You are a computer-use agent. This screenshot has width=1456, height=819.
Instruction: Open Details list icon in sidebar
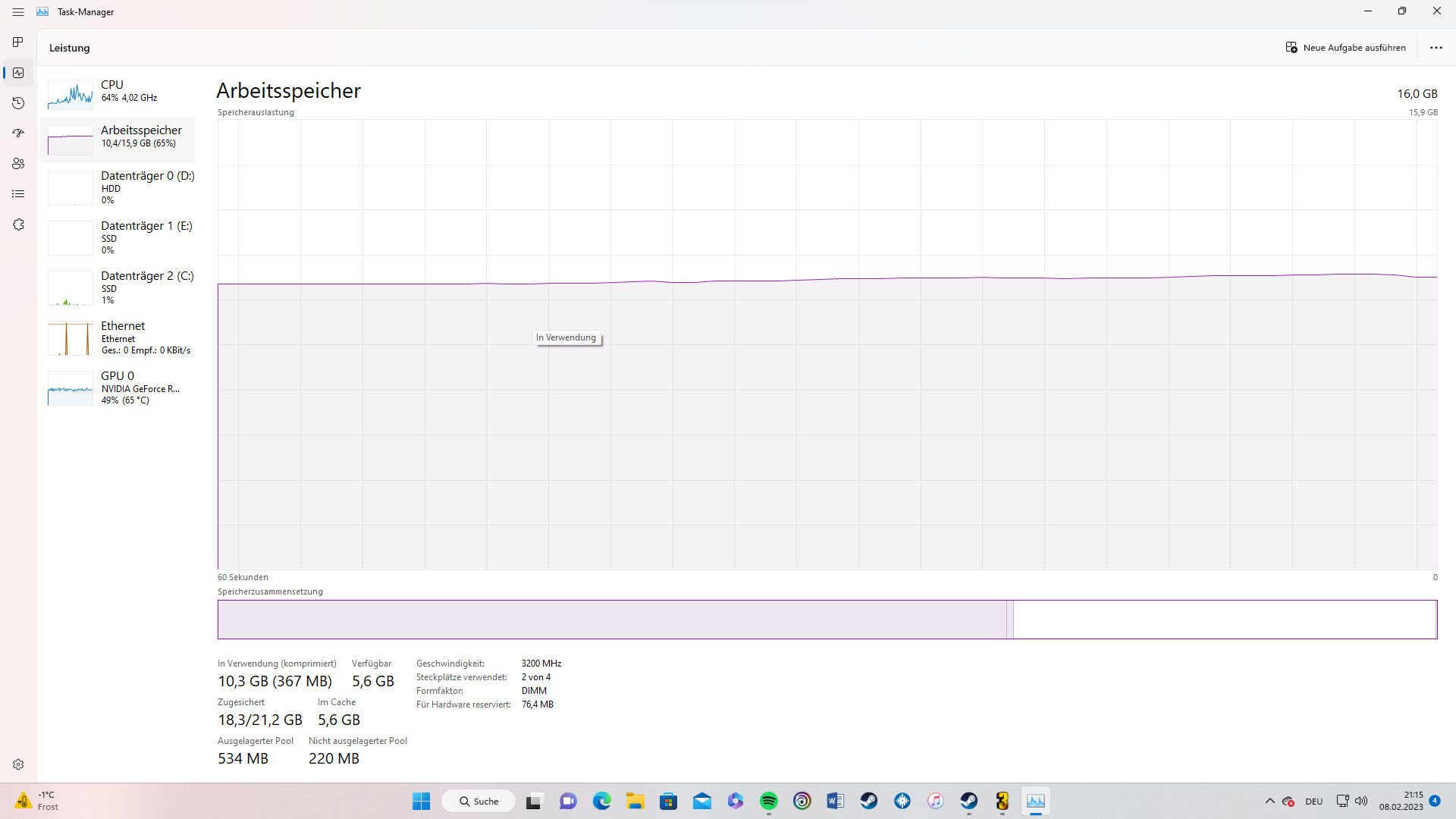pos(18,194)
